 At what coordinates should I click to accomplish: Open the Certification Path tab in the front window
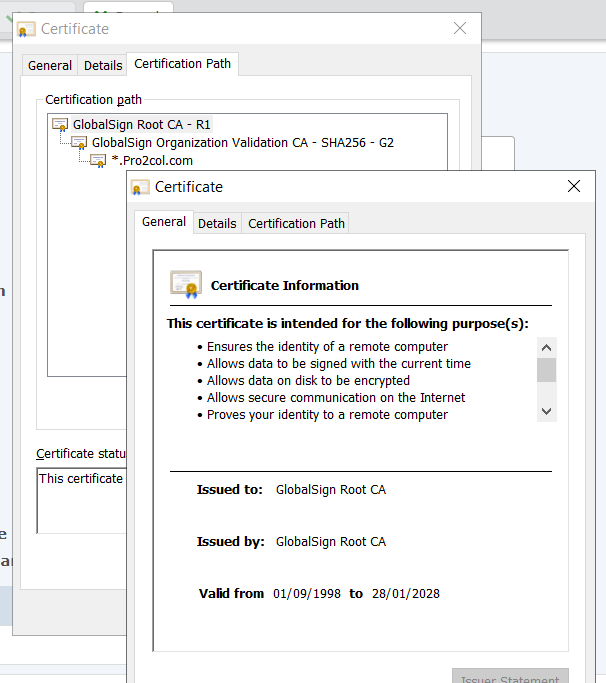(x=296, y=223)
